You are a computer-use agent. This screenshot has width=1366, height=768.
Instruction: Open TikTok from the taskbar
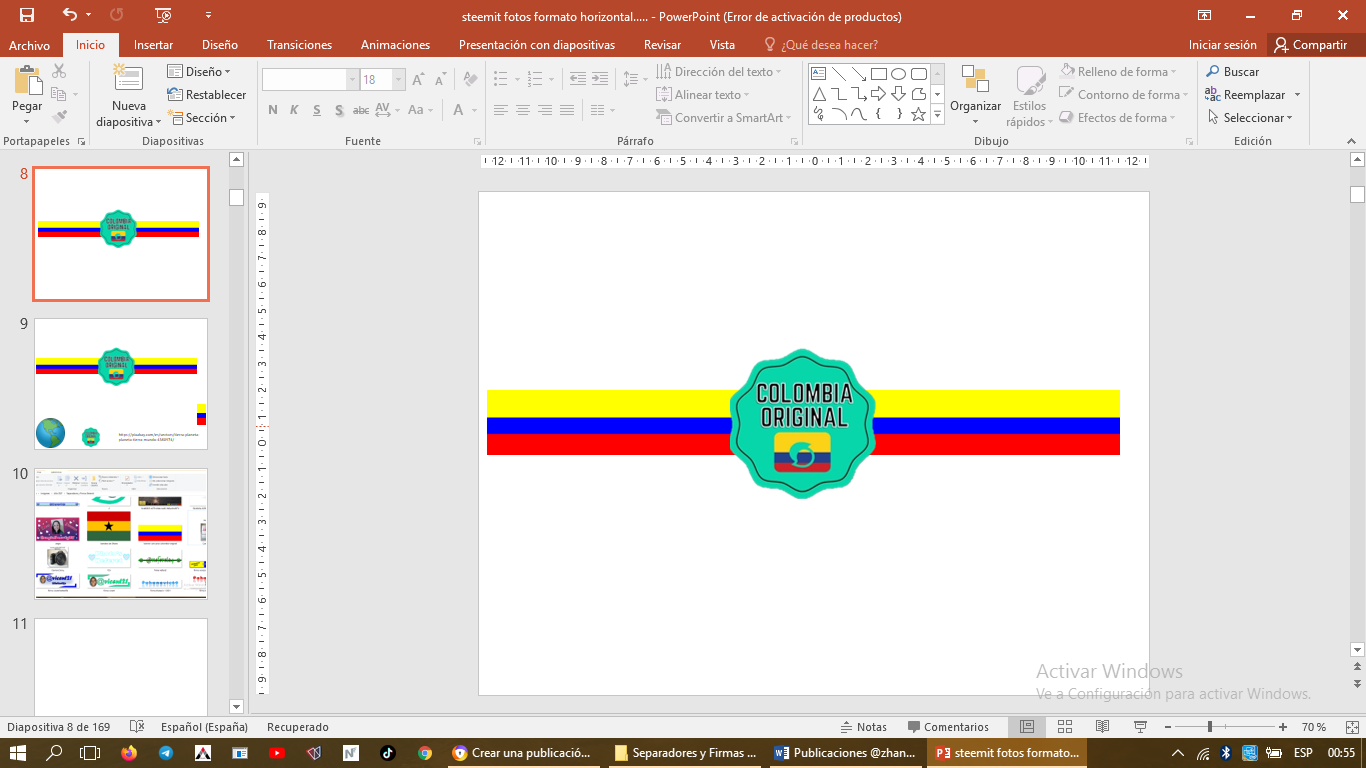coord(388,753)
